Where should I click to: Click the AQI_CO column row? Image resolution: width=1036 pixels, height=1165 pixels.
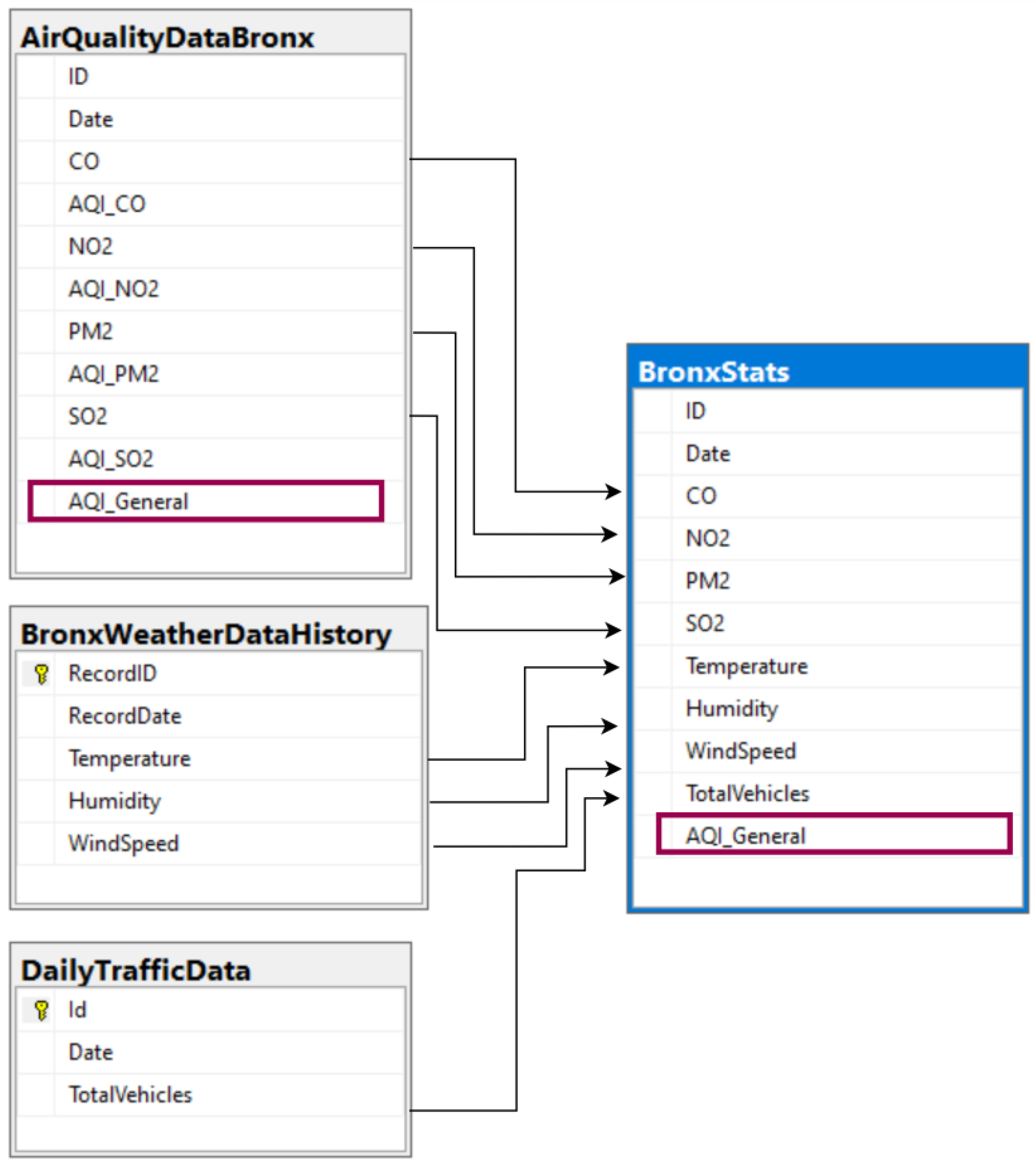click(x=107, y=204)
